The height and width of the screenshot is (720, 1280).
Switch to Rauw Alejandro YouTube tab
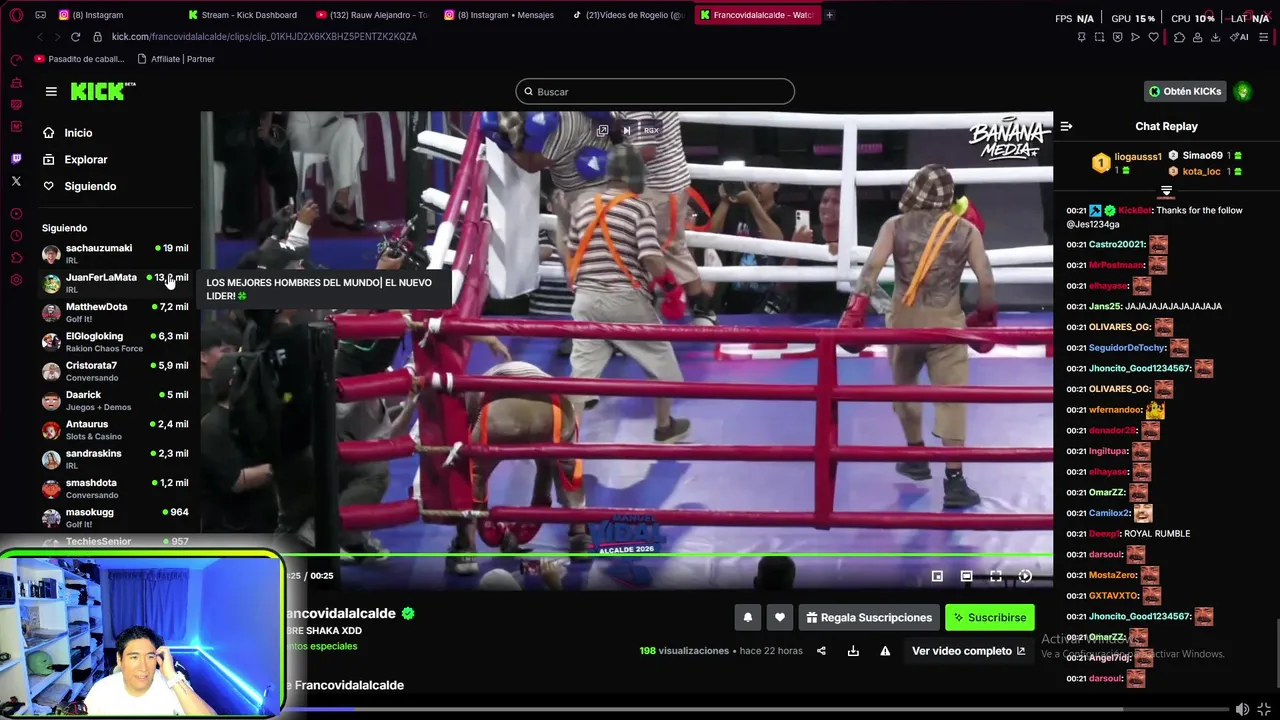click(x=372, y=15)
